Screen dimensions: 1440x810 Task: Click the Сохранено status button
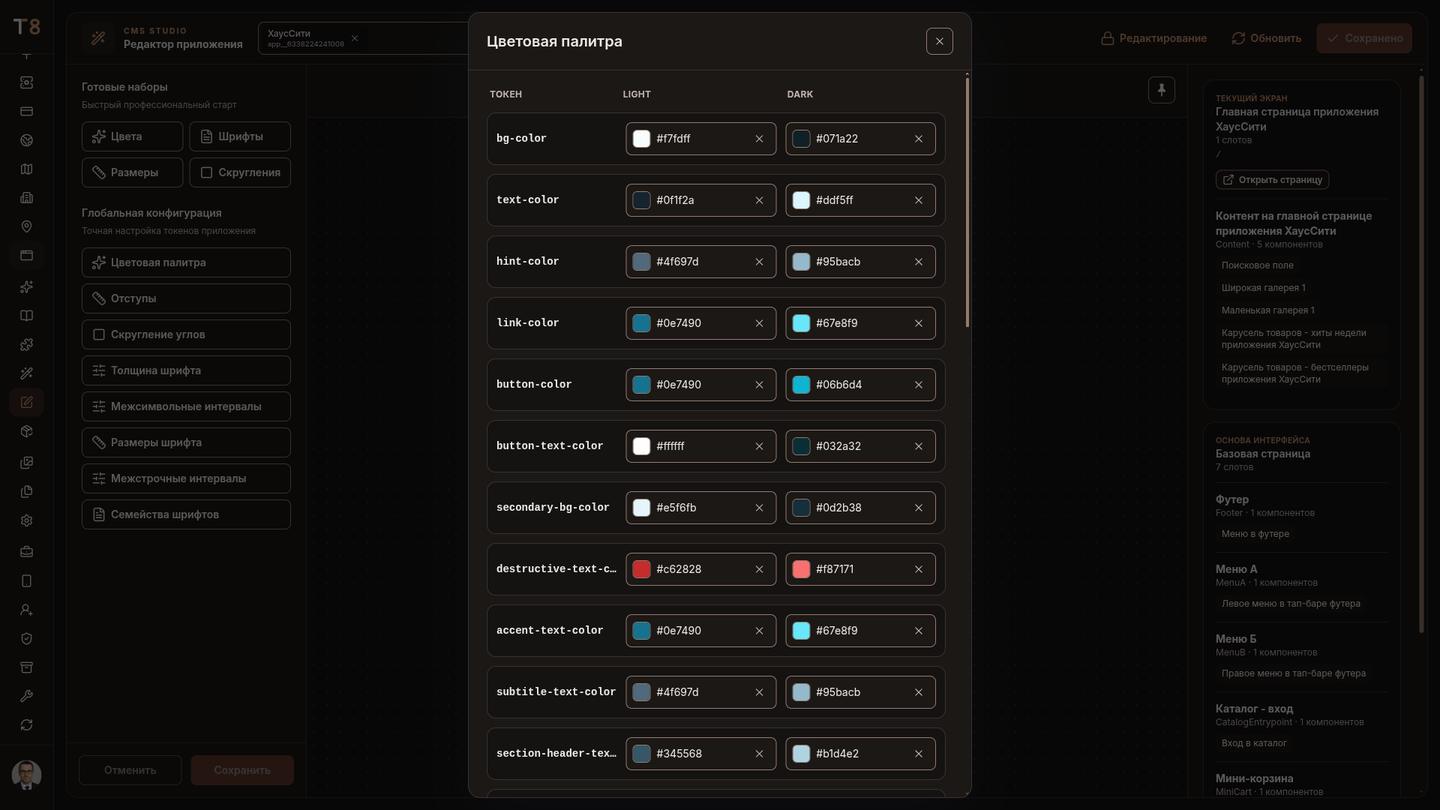[1364, 38]
